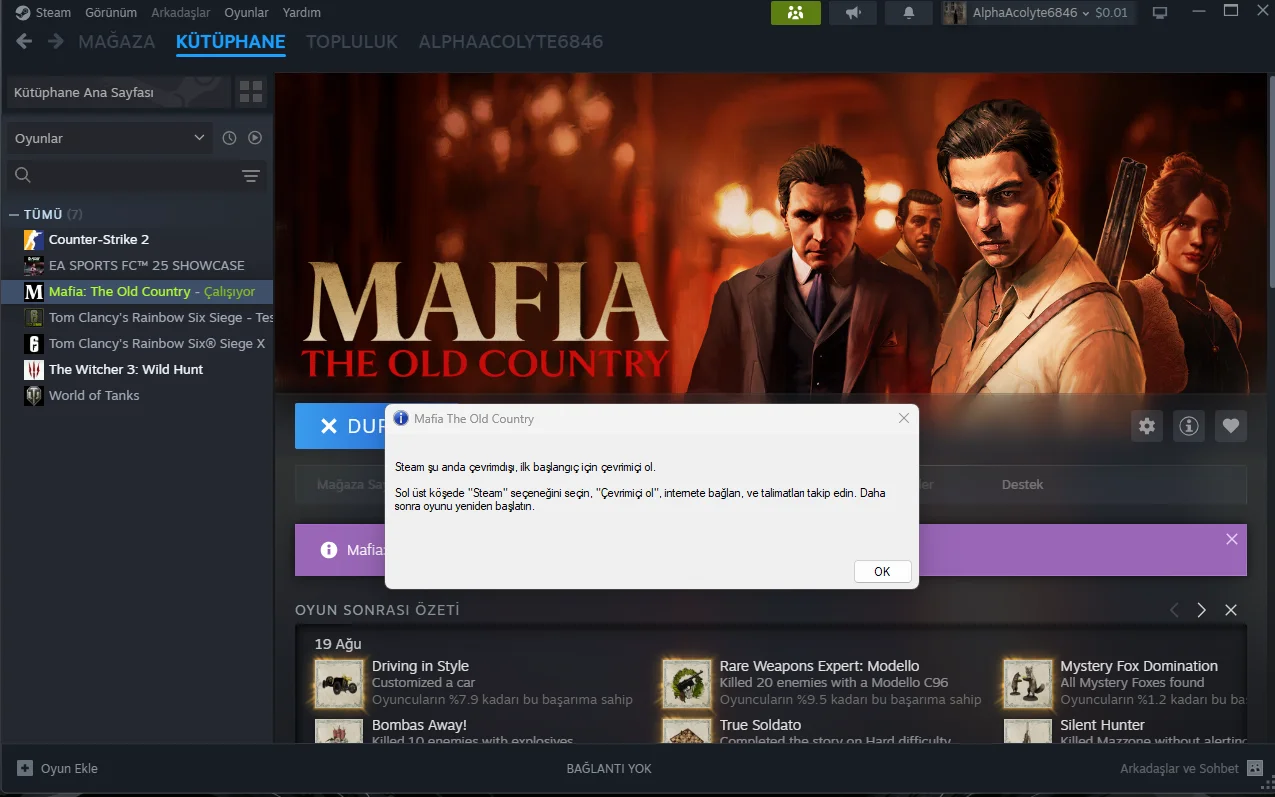Switch to TOPLULUK tab
The image size is (1275, 797).
point(352,42)
